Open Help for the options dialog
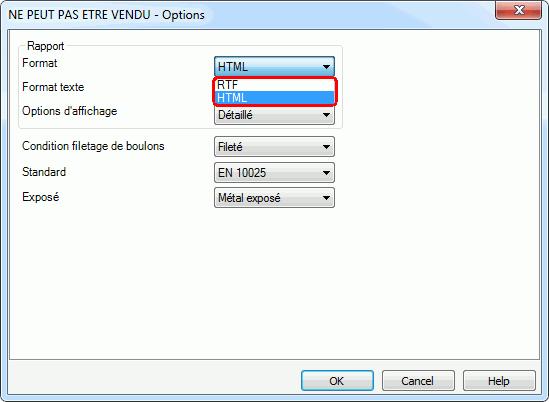The image size is (549, 402). [x=499, y=381]
